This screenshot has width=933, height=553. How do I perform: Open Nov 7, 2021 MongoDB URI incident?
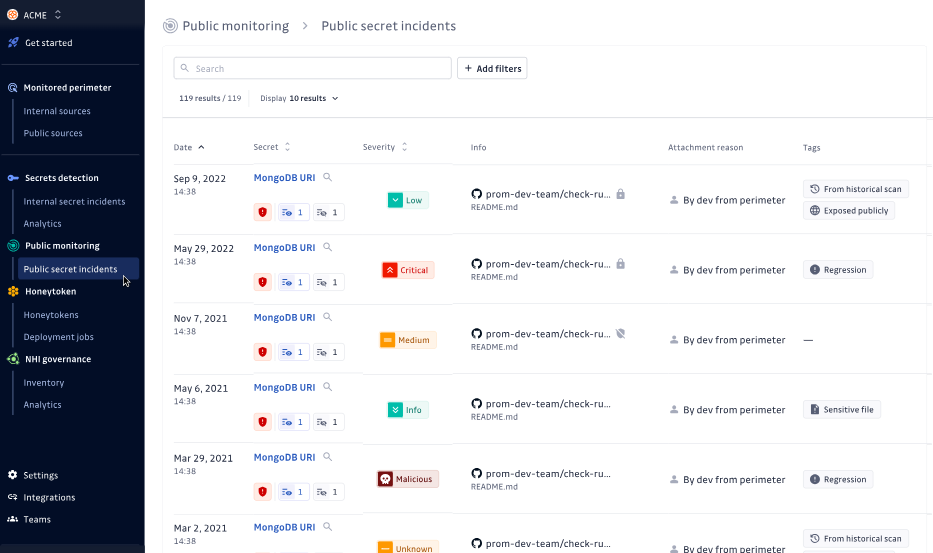pos(284,318)
